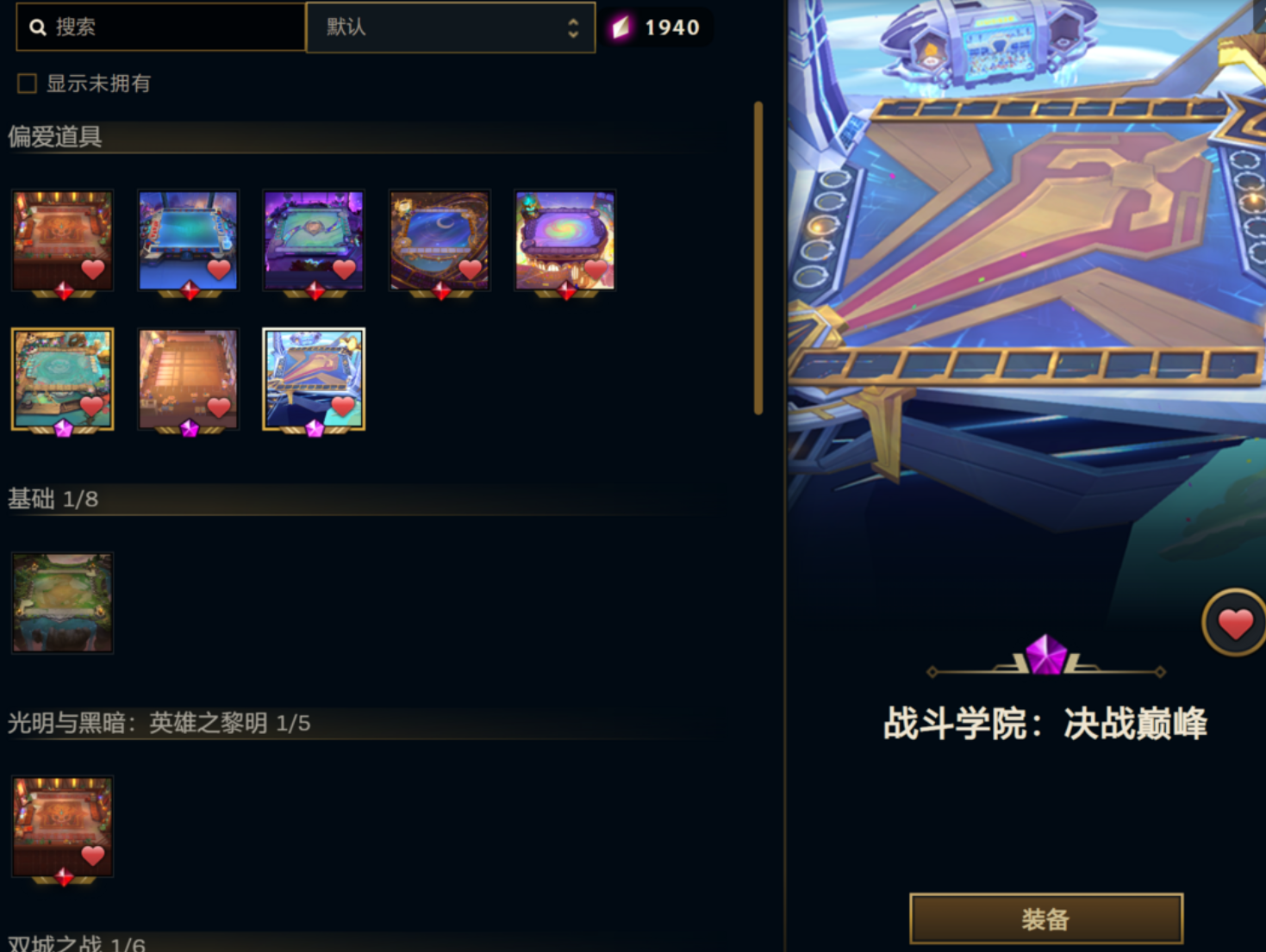Click the 1940 currency shard icon
This screenshot has width=1266, height=952.
coord(621,28)
